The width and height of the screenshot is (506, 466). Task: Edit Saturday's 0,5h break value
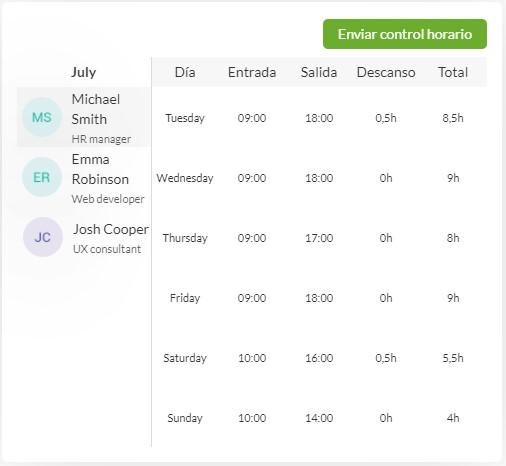(386, 358)
